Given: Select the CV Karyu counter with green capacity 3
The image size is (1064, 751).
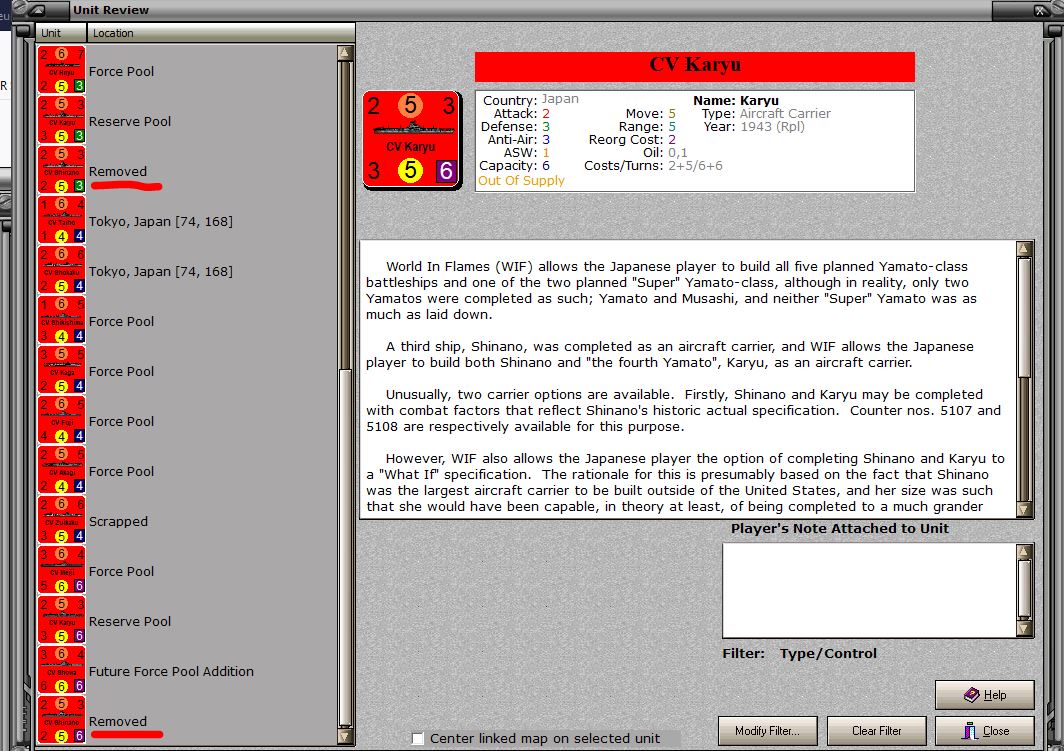Looking at the screenshot, I should [62, 121].
